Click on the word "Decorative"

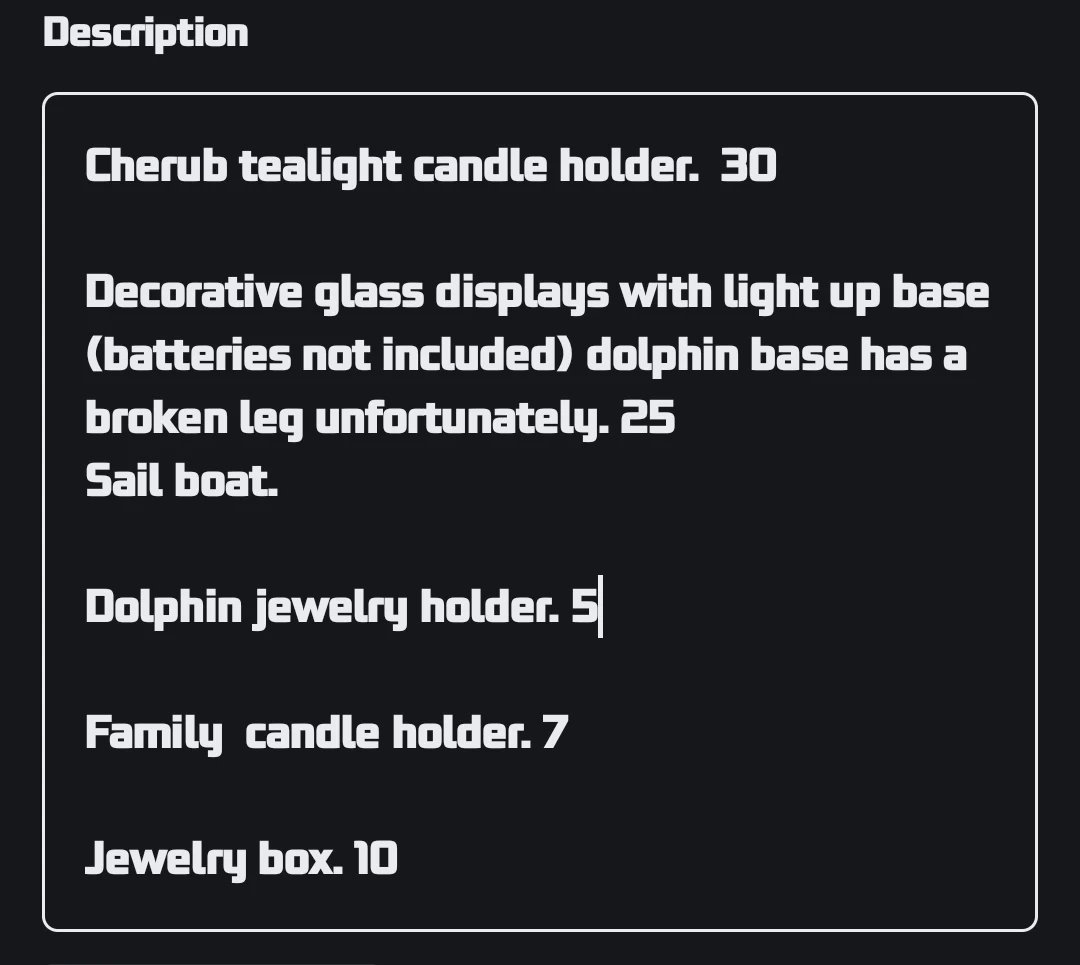pyautogui.click(x=193, y=293)
